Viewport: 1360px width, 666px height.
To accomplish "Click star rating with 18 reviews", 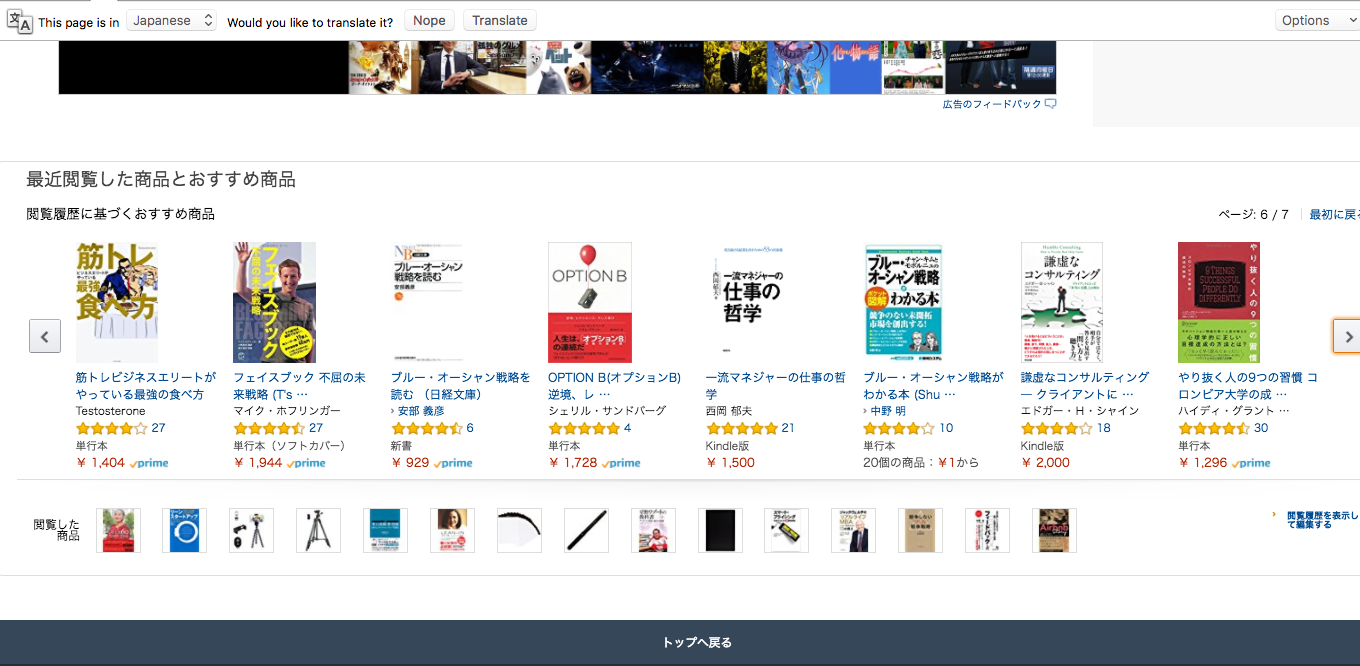I will tap(1056, 428).
